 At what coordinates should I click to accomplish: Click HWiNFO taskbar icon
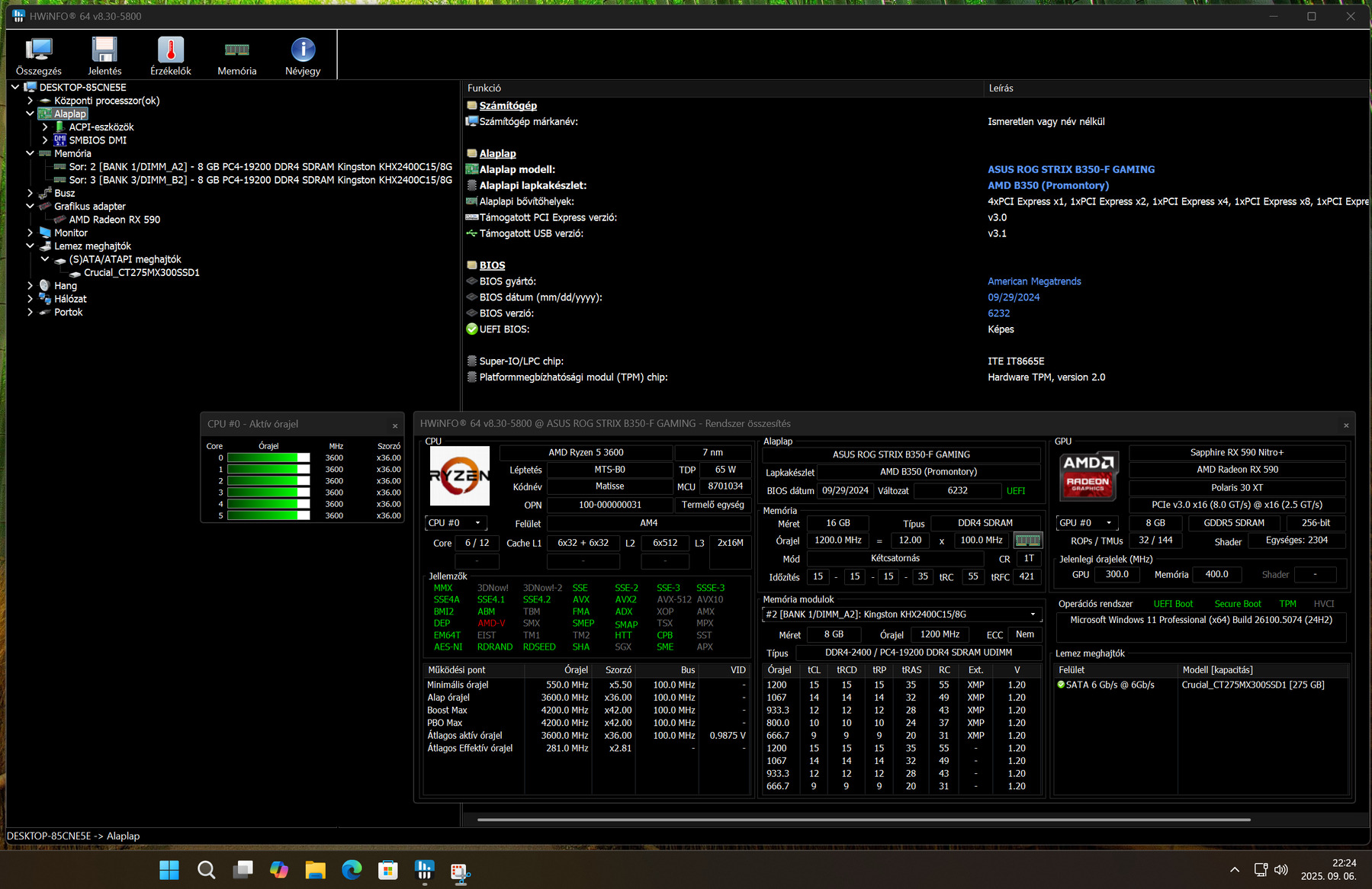coord(424,869)
